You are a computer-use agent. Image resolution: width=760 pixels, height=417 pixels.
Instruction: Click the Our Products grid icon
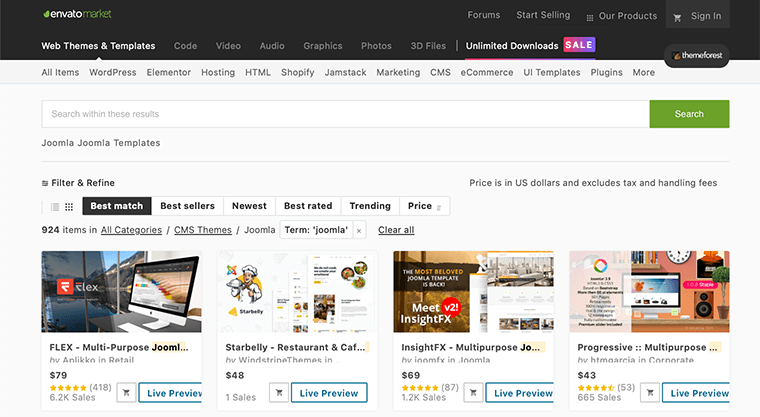coord(590,18)
